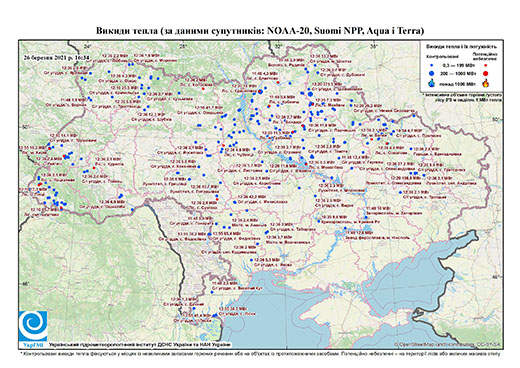Select the small blue dot legend symbol
Image resolution: width=520 pixels, height=368 pixels.
tap(432, 65)
